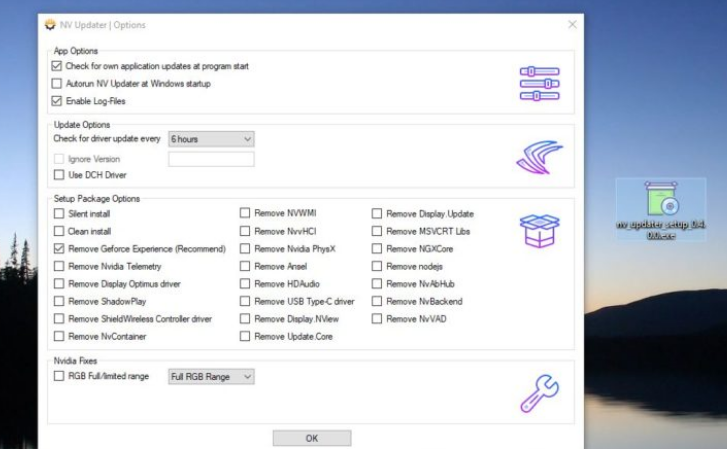
Task: Click the Nvidia swirl icon in Update Options
Action: [x=539, y=157]
